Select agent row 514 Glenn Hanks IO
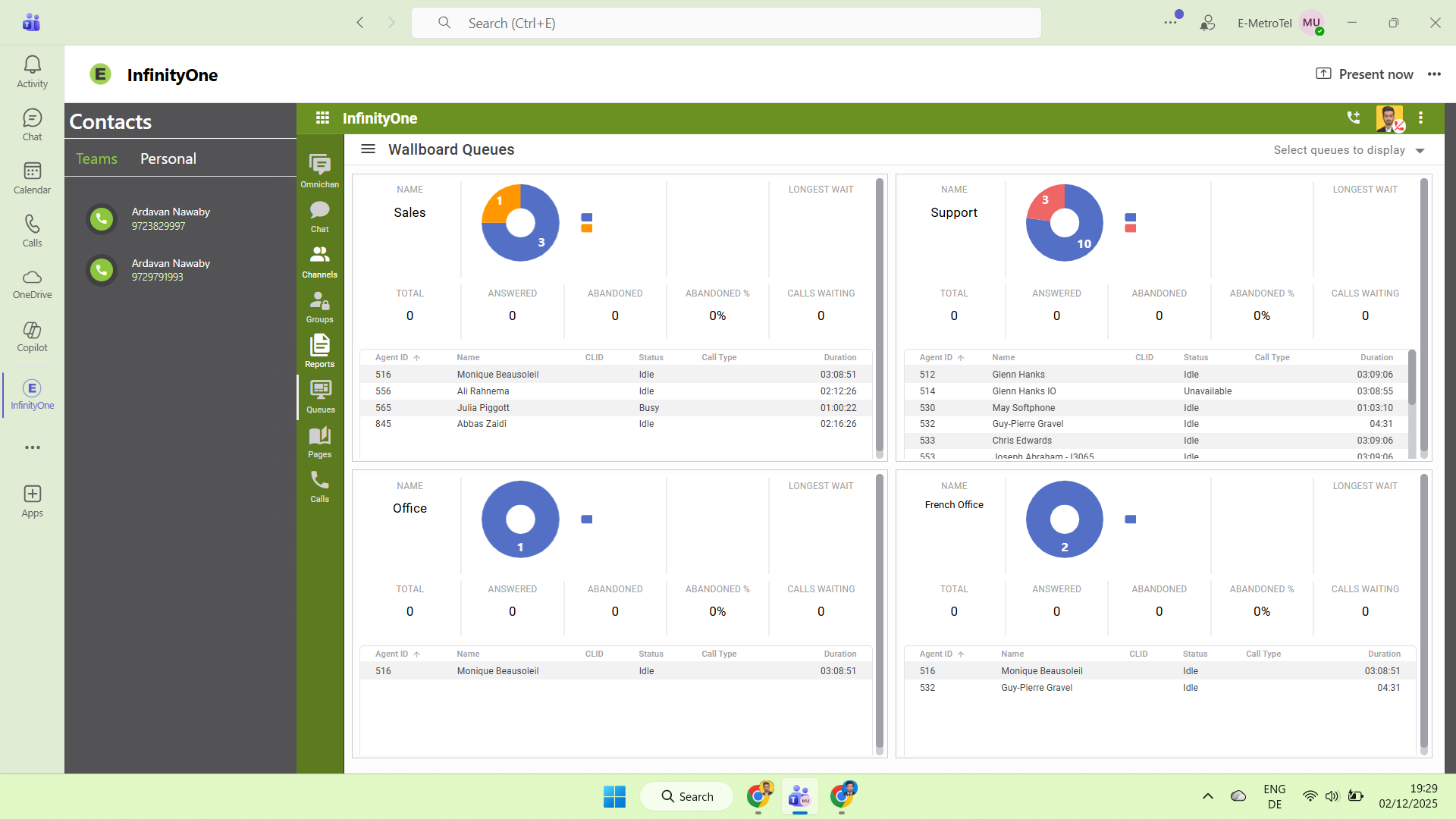 tap(1156, 391)
